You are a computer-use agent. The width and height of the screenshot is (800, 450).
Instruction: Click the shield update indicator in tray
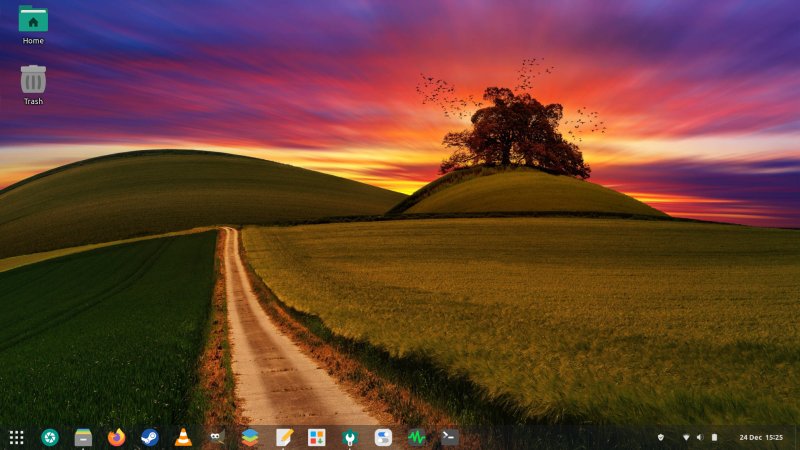pos(661,437)
